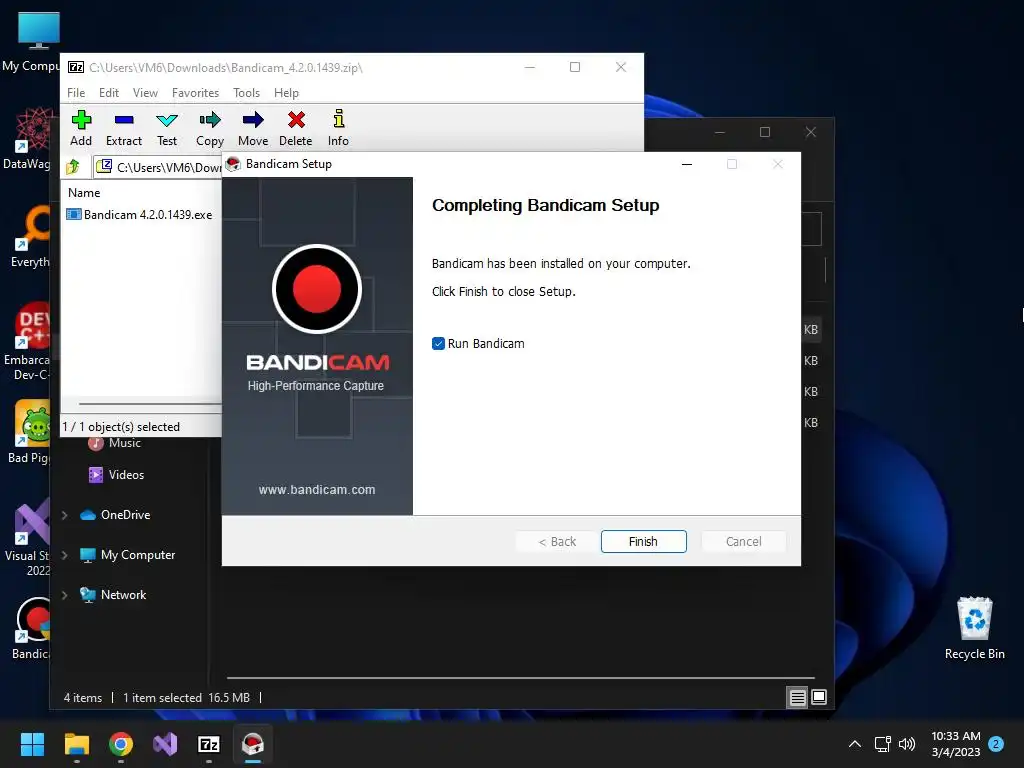1024x768 pixels.
Task: Close the File Explorer window
Action: click(810, 132)
